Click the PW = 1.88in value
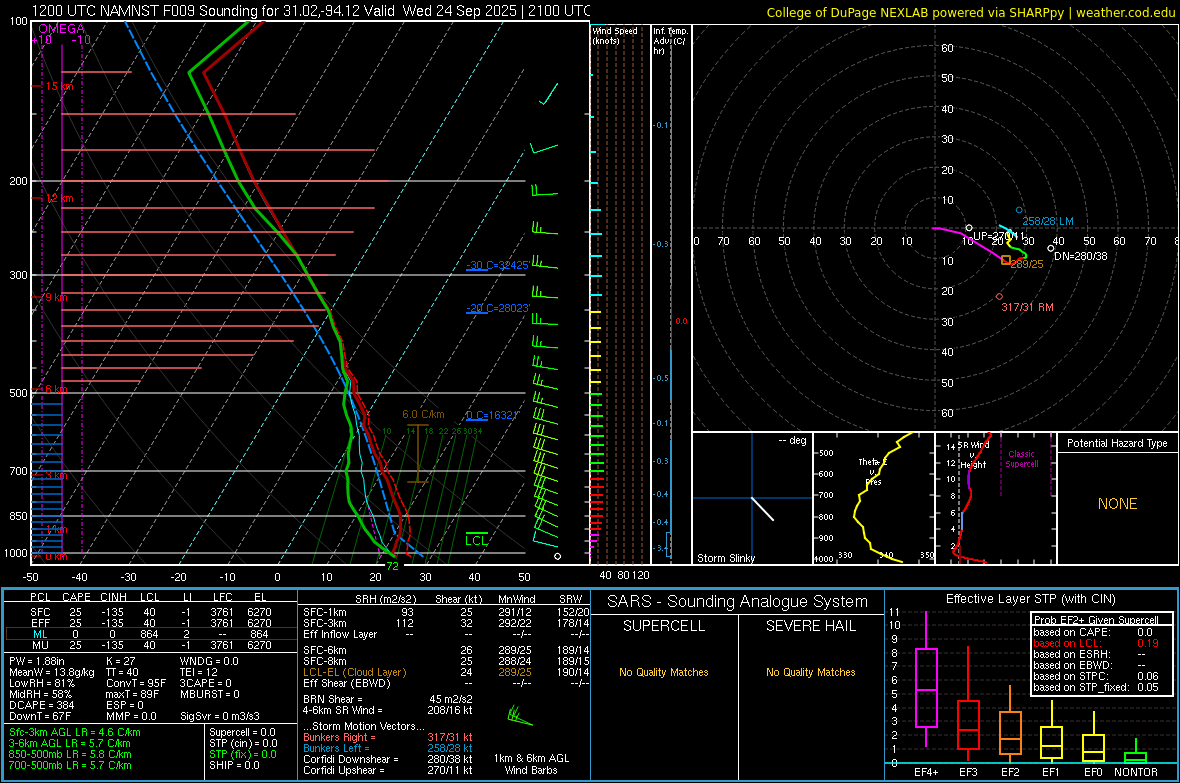 37,661
